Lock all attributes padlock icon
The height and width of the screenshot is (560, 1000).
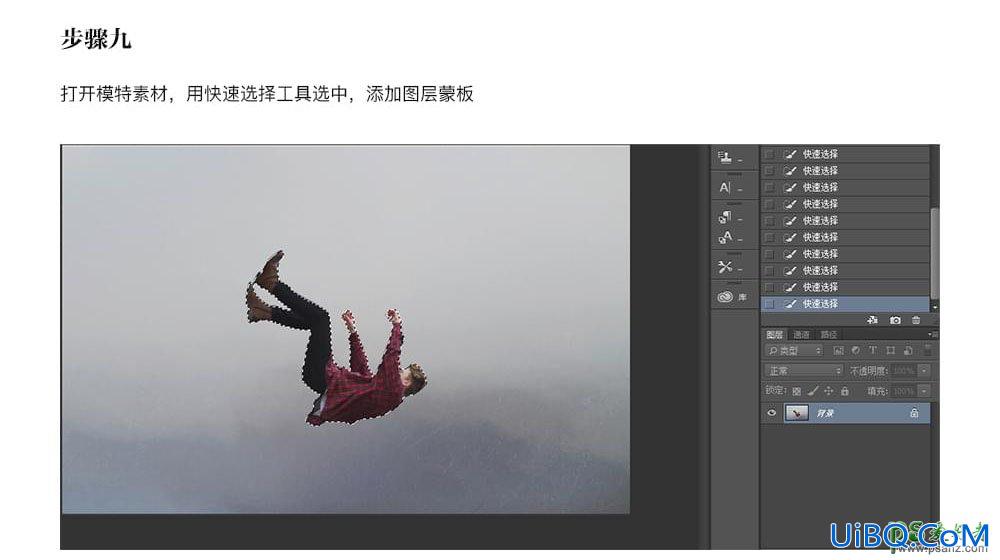coord(845,391)
